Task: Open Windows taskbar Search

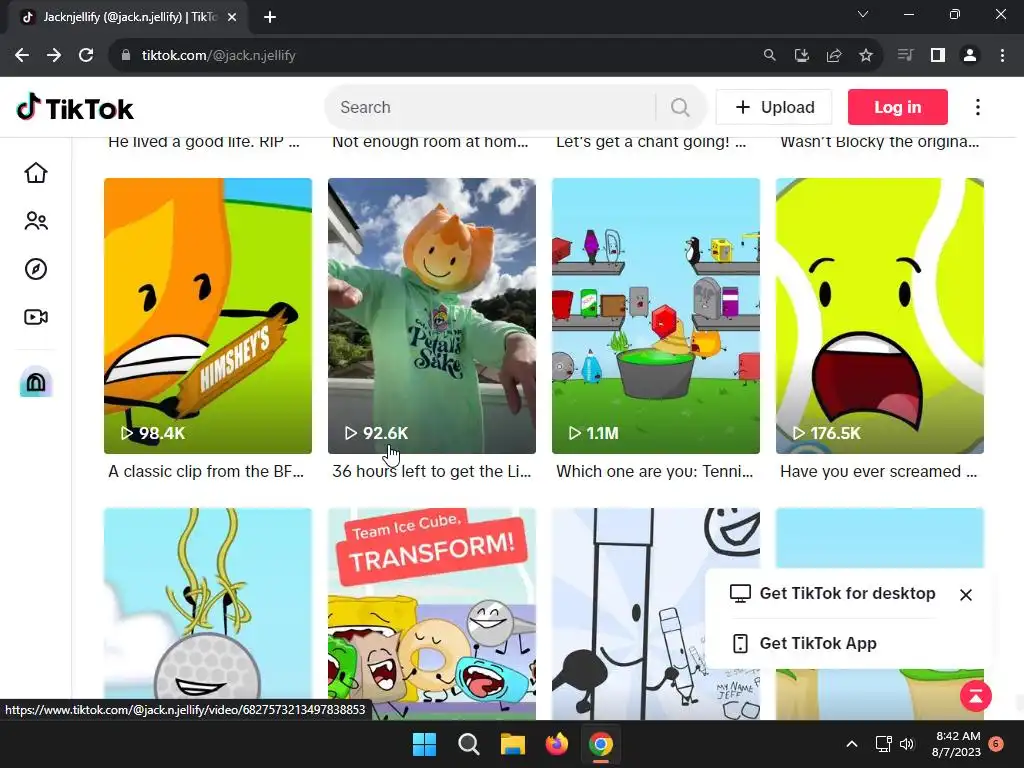Action: tap(469, 744)
